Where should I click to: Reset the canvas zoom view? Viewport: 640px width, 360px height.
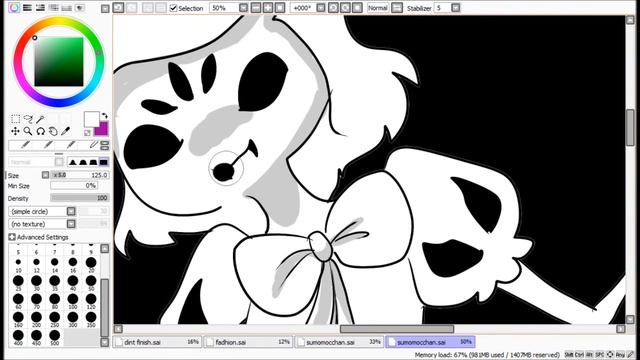pos(280,8)
